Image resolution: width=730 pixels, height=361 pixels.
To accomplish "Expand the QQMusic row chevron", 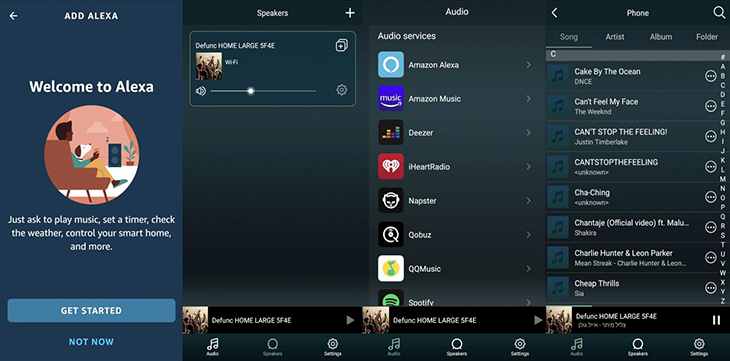I will coord(528,269).
